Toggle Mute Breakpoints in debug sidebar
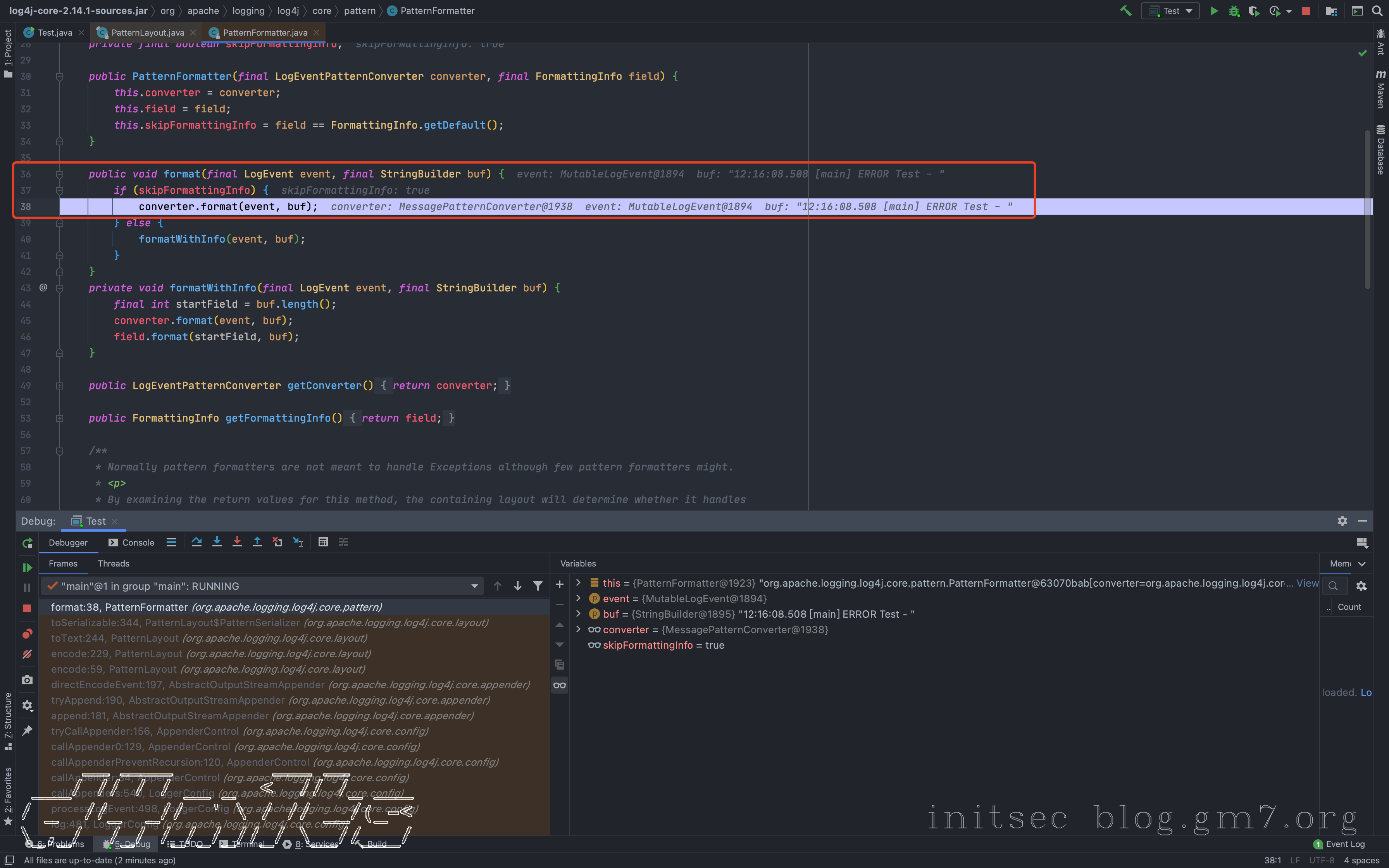The width and height of the screenshot is (1389, 868). (x=27, y=654)
